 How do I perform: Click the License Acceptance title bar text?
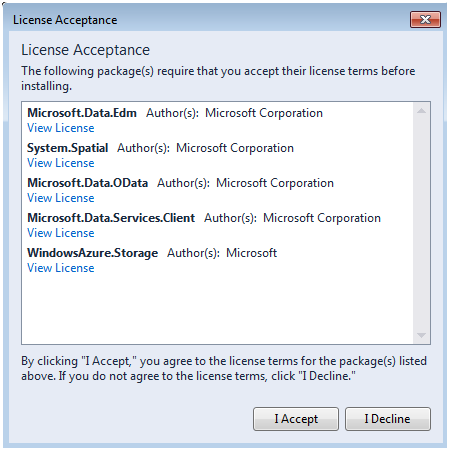tap(65, 20)
